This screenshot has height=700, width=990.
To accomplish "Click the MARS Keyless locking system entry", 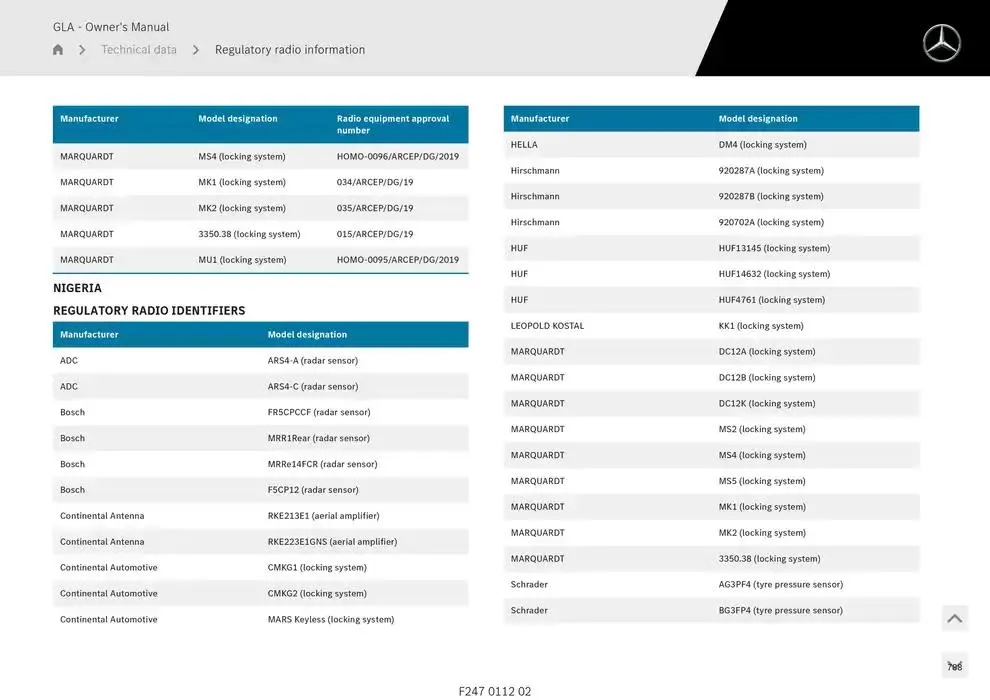I will (x=330, y=620).
